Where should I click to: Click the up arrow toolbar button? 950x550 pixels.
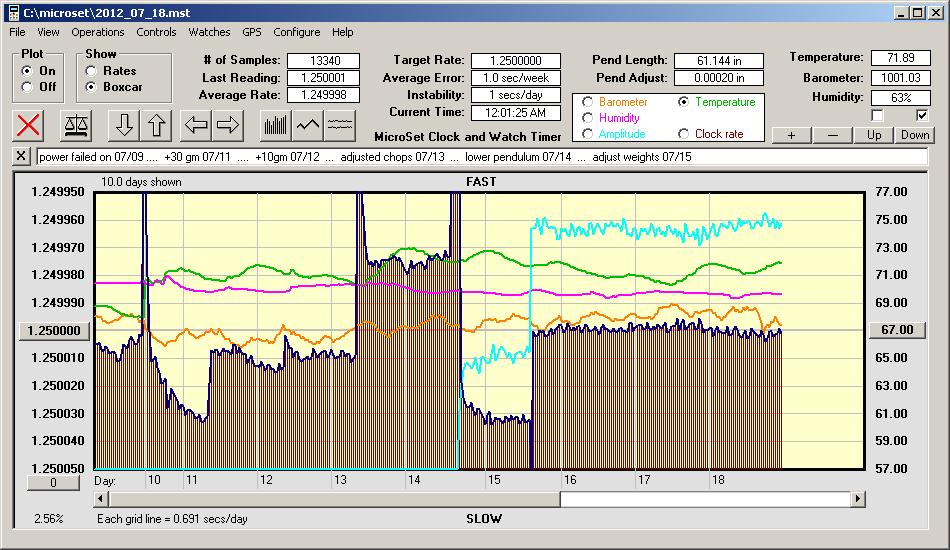pyautogui.click(x=156, y=125)
